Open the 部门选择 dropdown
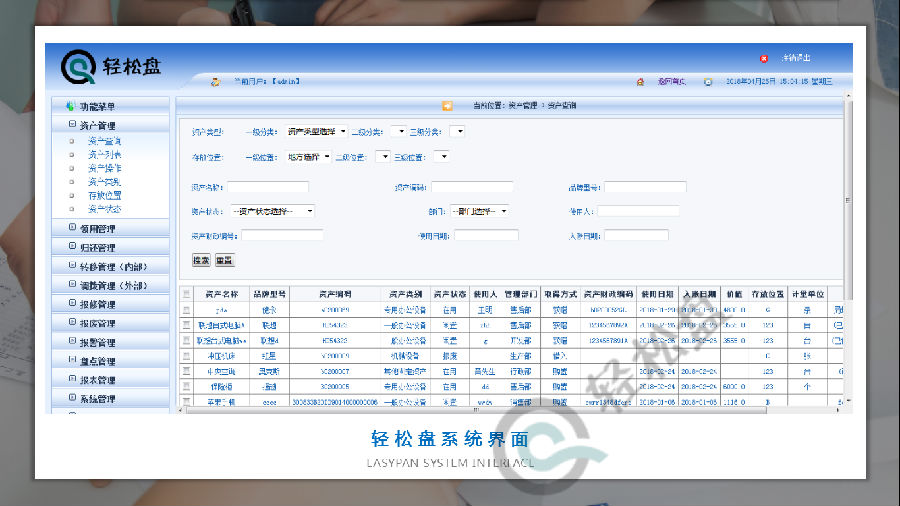Image resolution: width=900 pixels, height=506 pixels. pyautogui.click(x=479, y=211)
